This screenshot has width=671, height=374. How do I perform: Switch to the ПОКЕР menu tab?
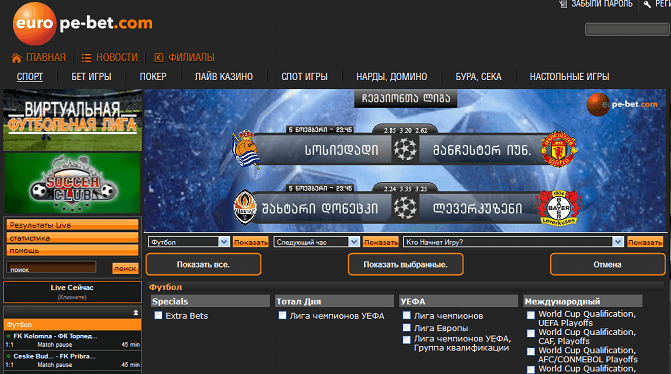pyautogui.click(x=153, y=77)
